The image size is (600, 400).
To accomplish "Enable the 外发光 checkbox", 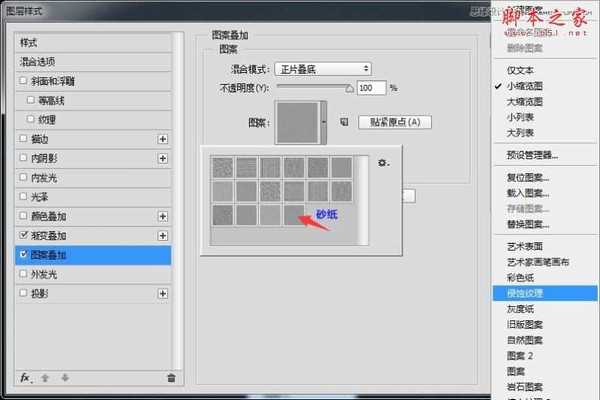I will (24, 274).
